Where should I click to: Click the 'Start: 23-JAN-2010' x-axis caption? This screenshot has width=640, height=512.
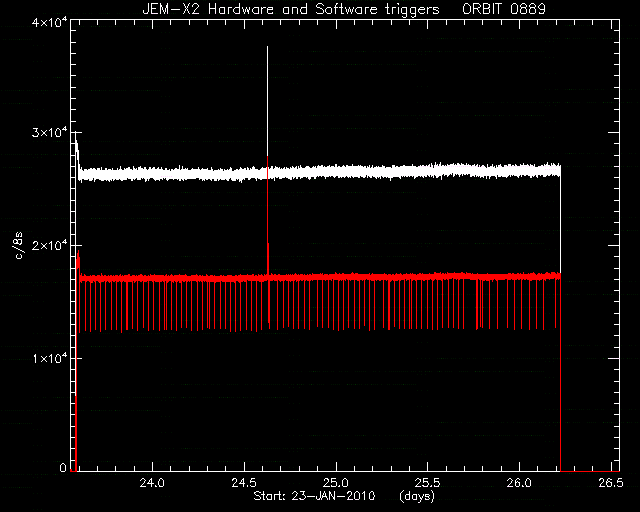pyautogui.click(x=314, y=496)
